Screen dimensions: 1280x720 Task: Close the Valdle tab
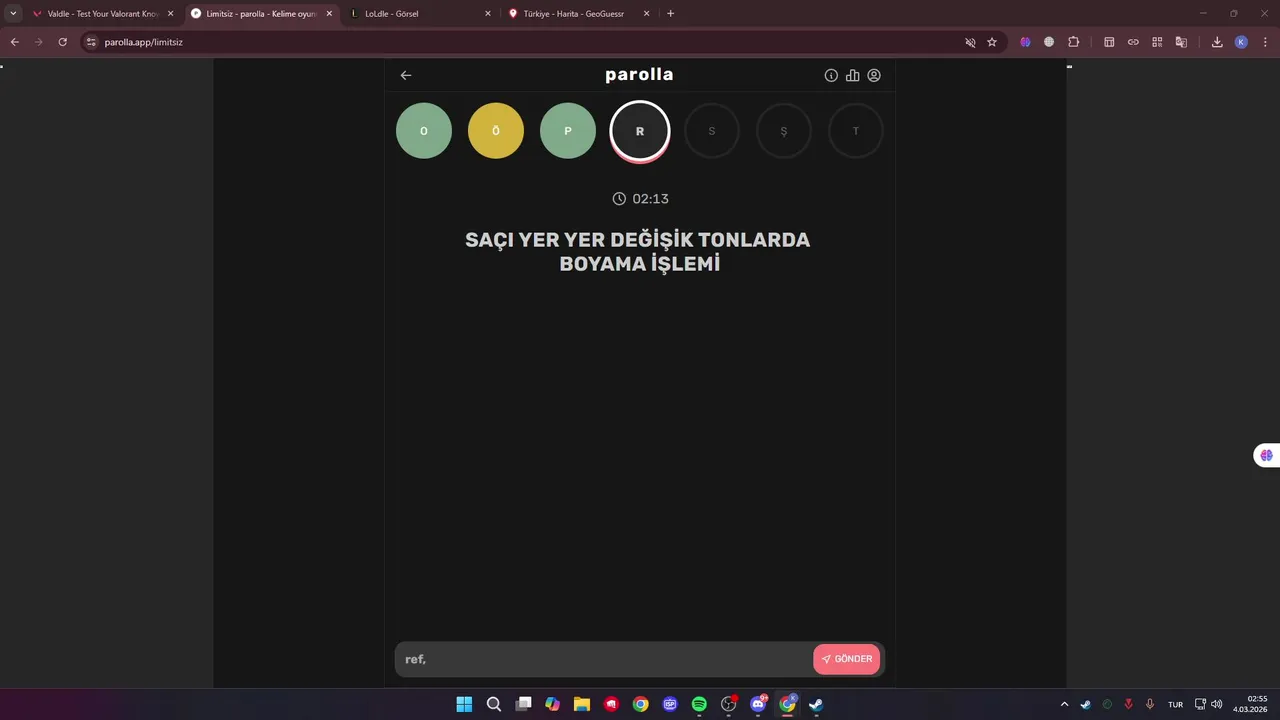pyautogui.click(x=170, y=14)
